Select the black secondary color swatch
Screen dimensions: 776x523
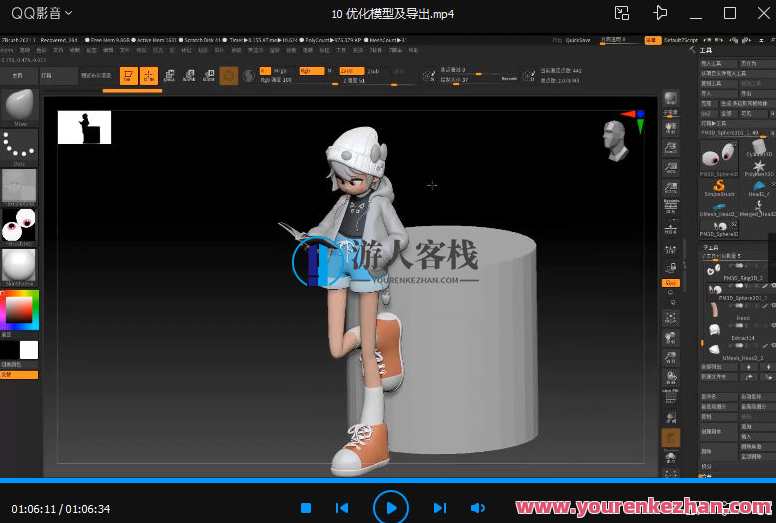click(9, 350)
